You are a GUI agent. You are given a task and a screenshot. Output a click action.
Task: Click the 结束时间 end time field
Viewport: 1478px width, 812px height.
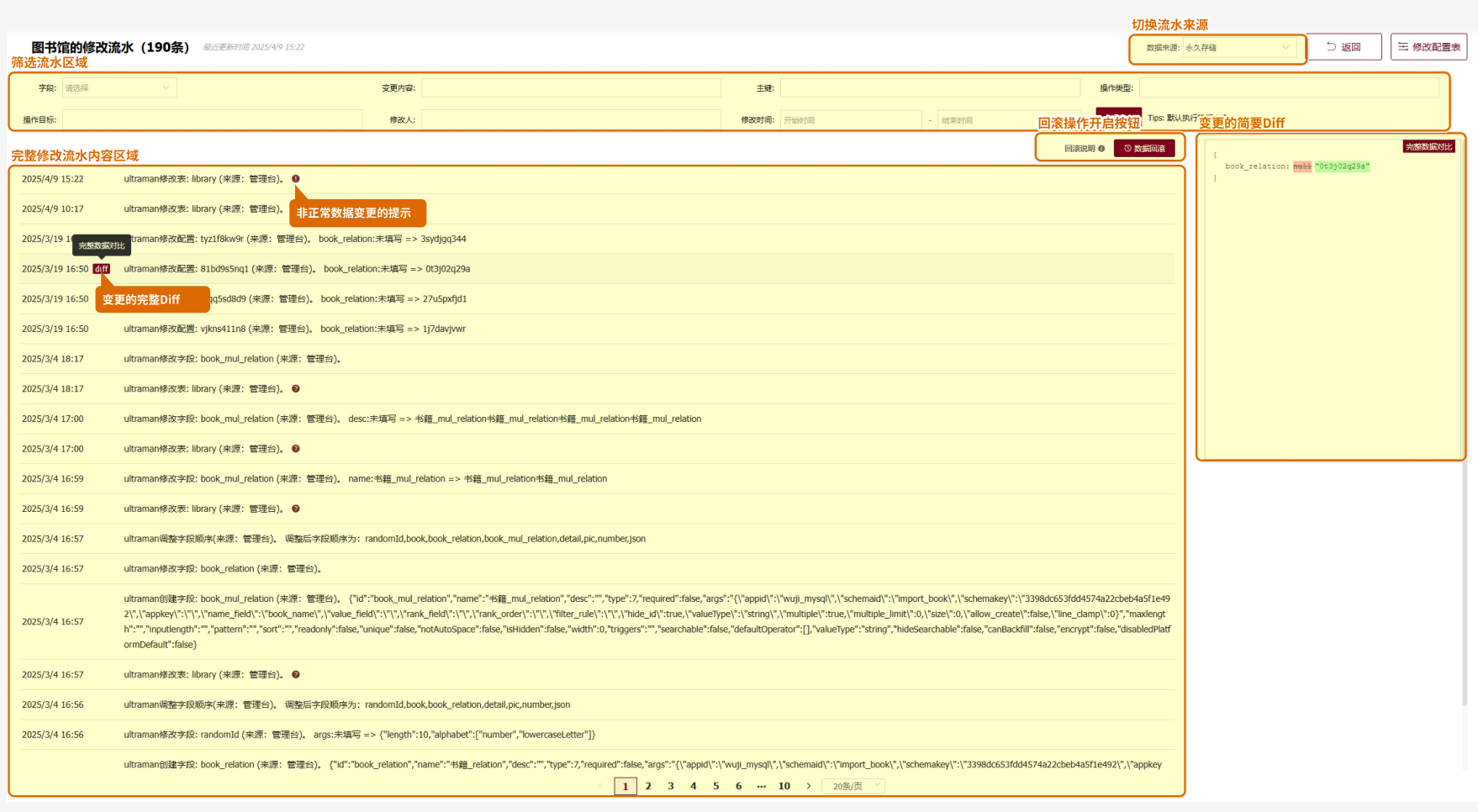[x=1009, y=120]
